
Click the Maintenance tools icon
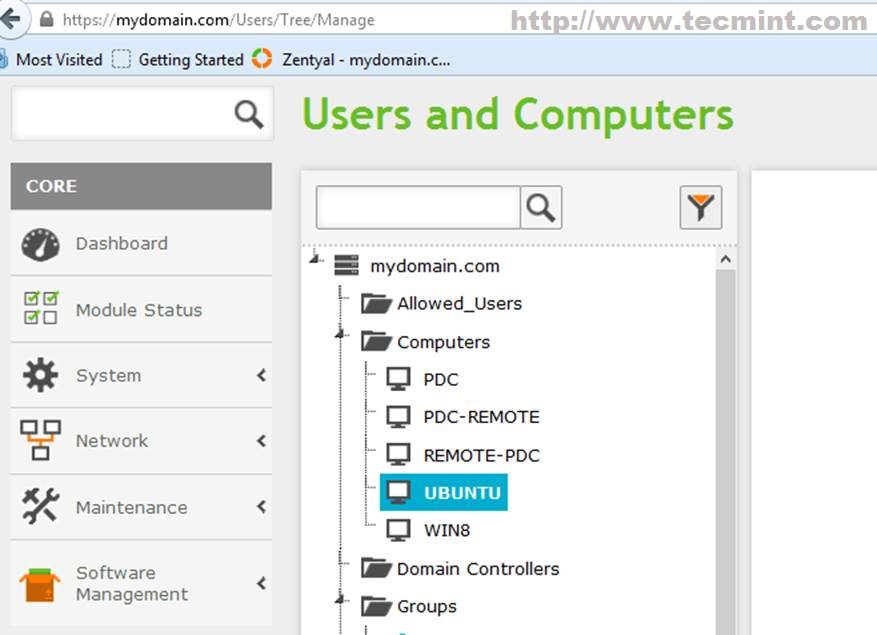[40, 506]
